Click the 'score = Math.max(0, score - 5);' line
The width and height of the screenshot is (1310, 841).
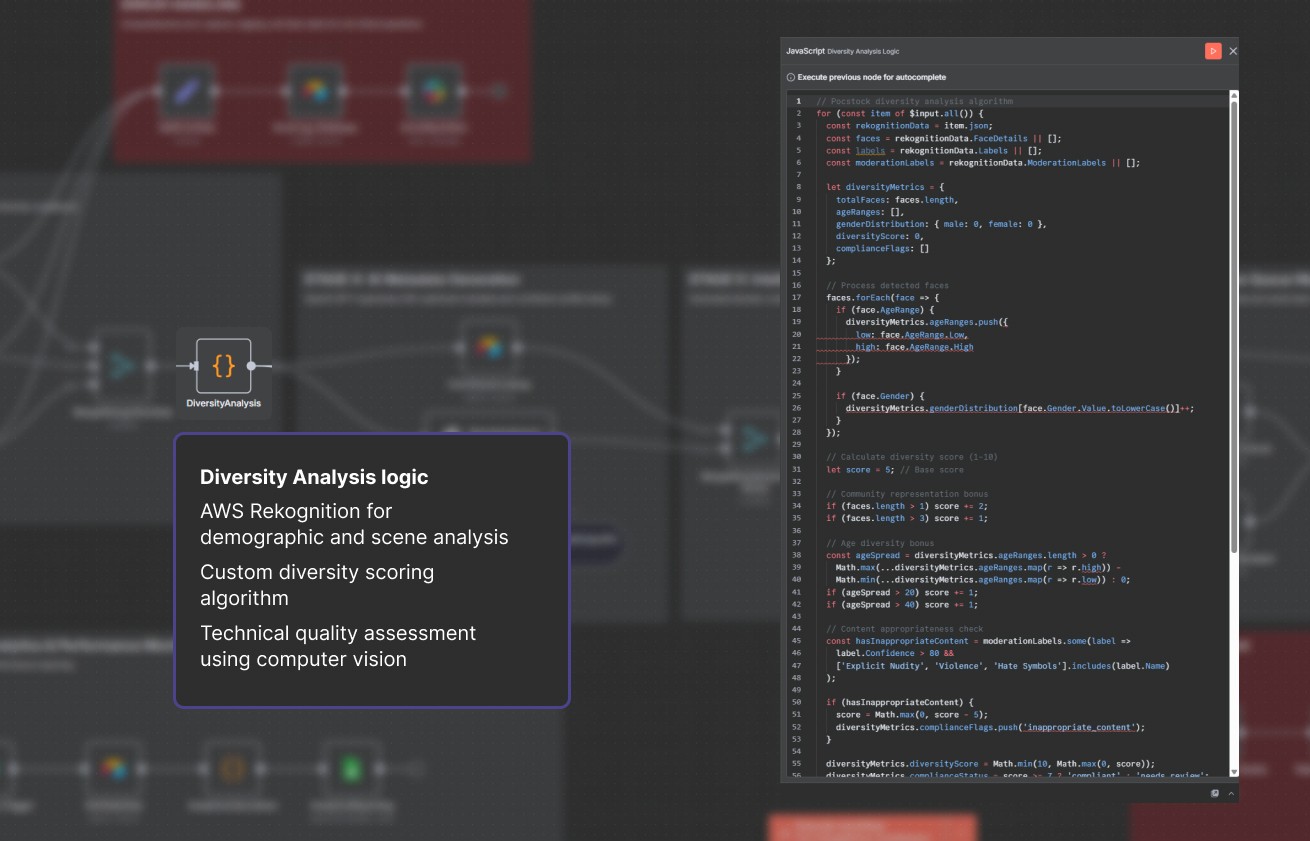click(912, 714)
